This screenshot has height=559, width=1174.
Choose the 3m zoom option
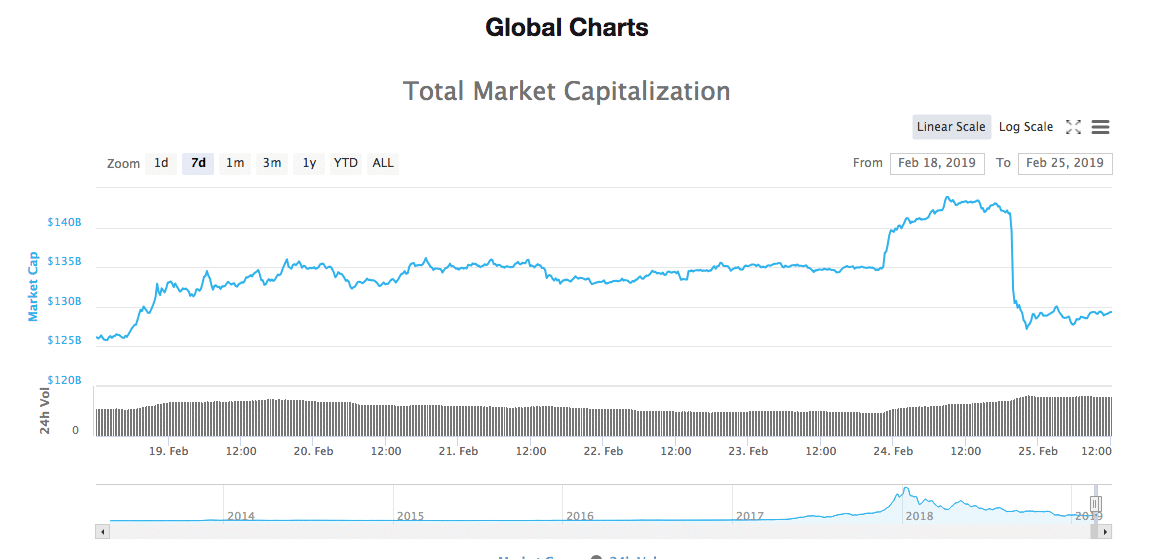pyautogui.click(x=272, y=163)
